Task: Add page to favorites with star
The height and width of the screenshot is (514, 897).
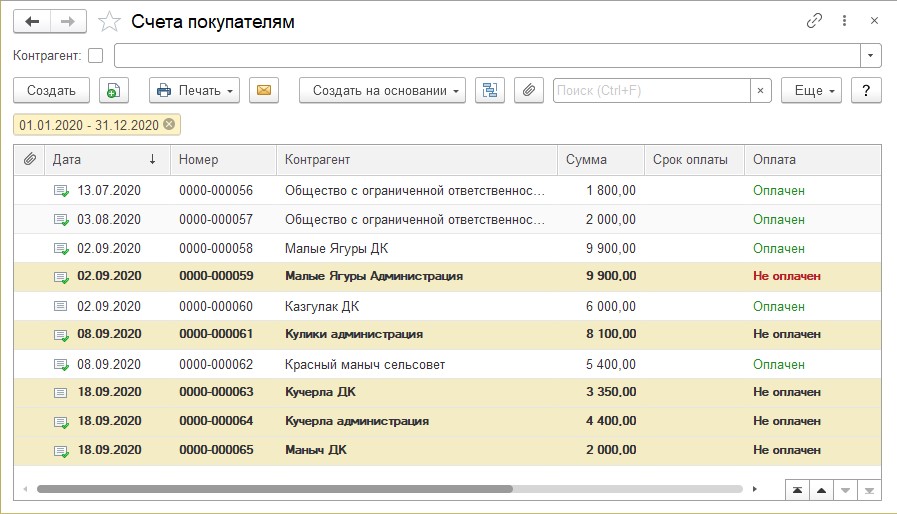Action: coord(110,21)
